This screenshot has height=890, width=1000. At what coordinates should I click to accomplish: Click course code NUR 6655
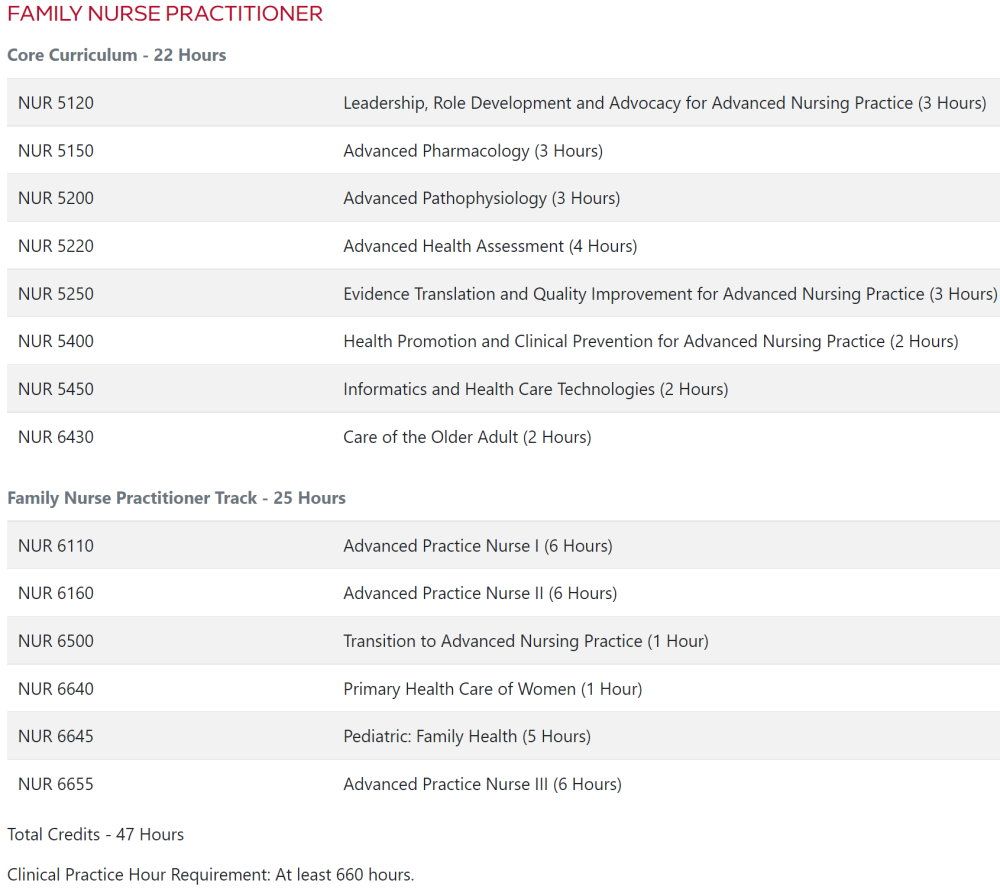(x=56, y=784)
